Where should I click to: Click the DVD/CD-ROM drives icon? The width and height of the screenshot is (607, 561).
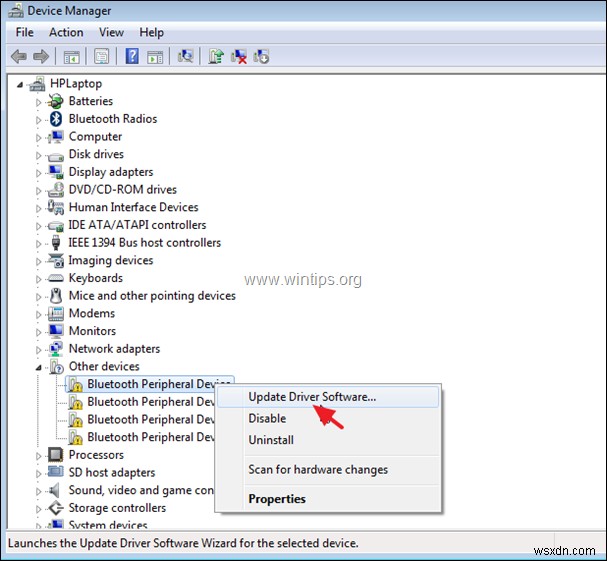pos(56,190)
